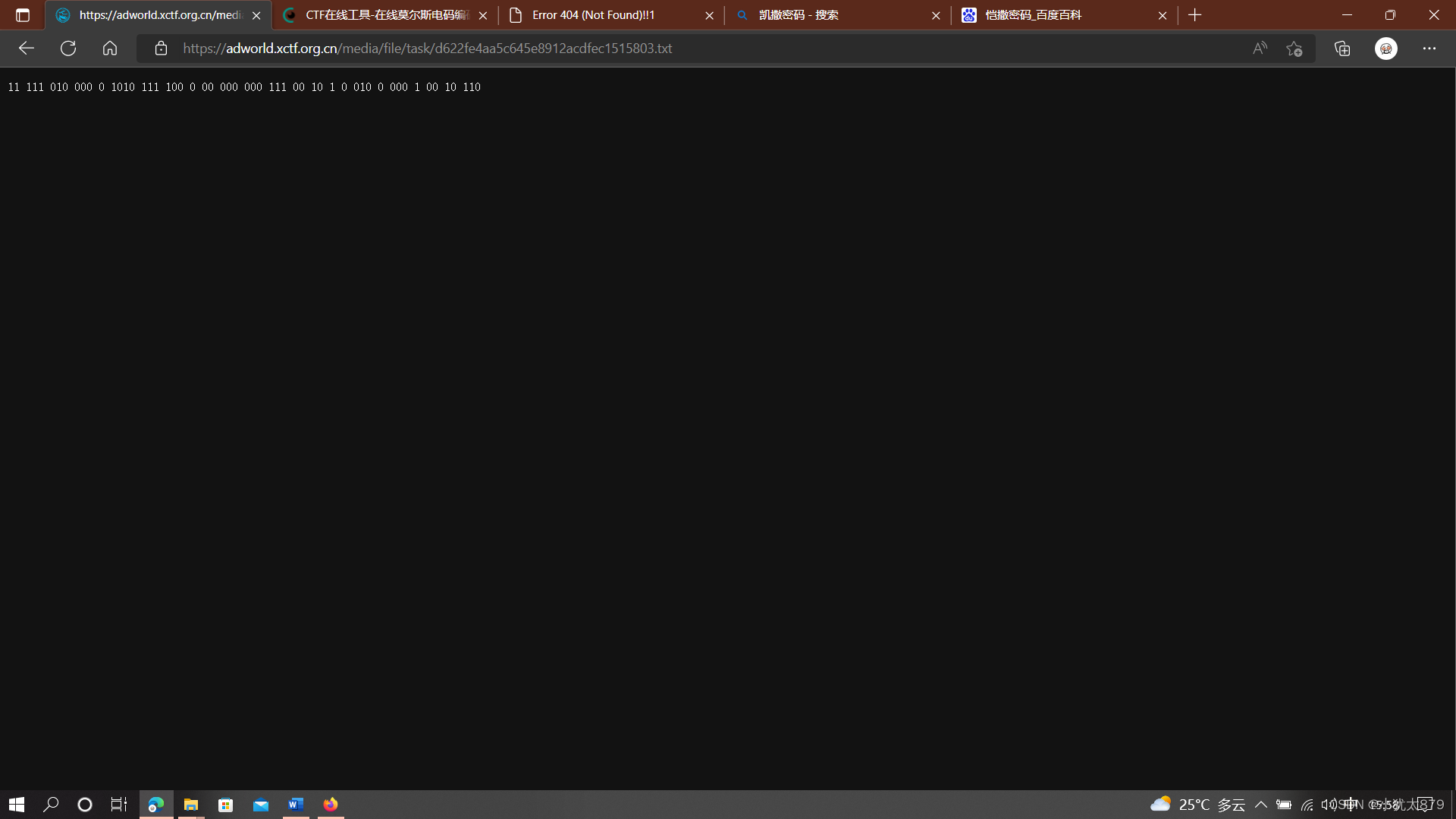Add this page to favorites
Screen dimensions: 1456x819
(1294, 49)
